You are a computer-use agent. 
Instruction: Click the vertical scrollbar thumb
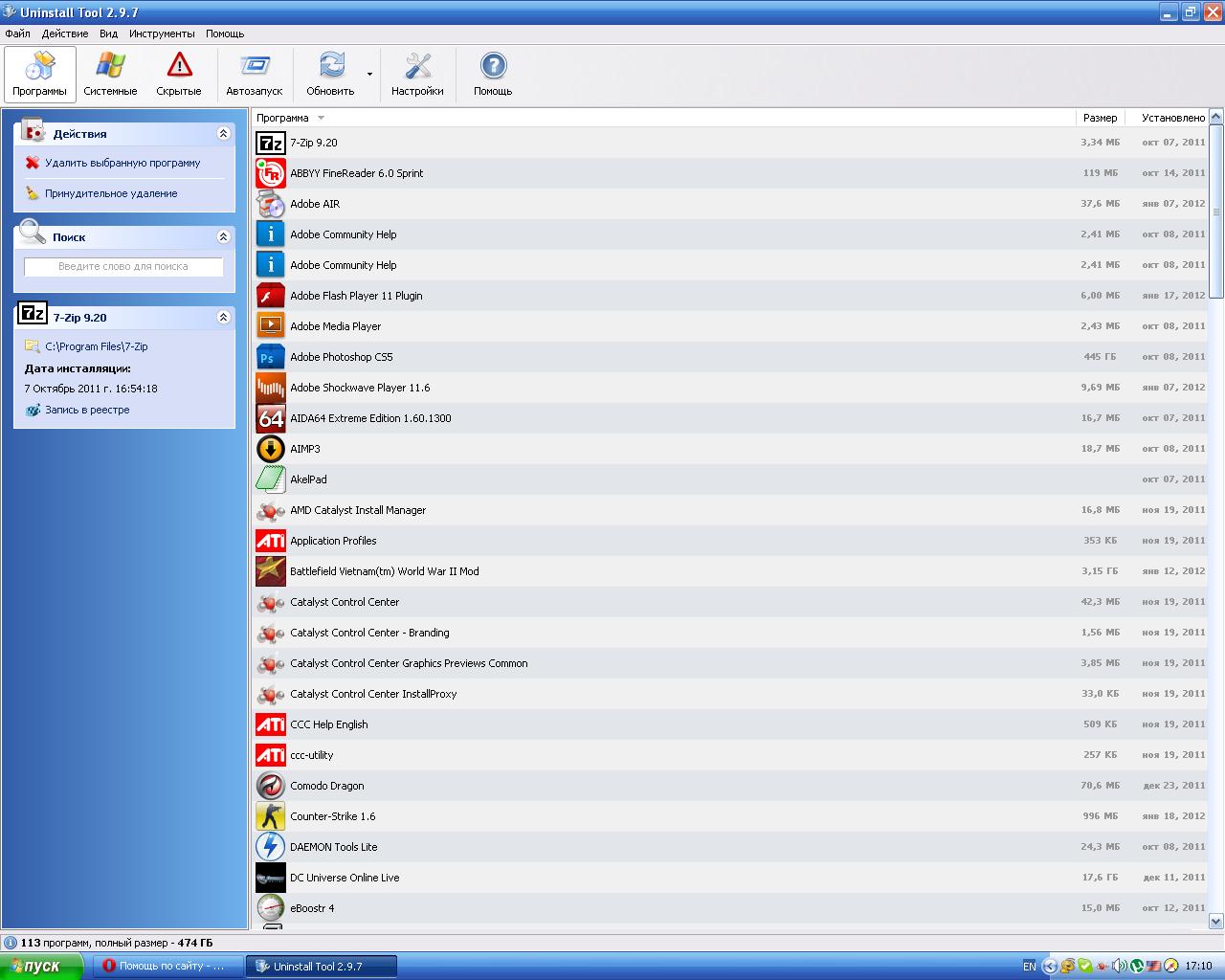coord(1216,212)
